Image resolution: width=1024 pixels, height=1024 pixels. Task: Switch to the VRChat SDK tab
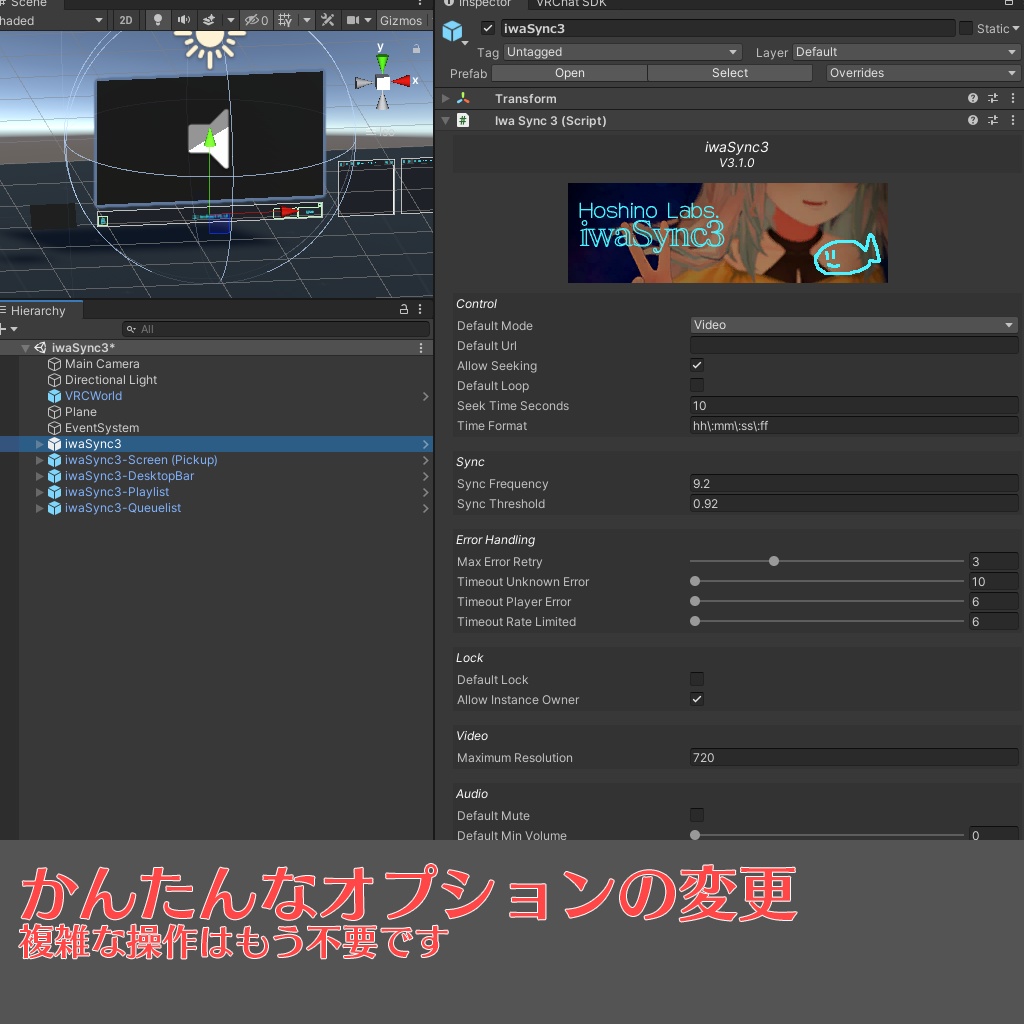coord(570,4)
